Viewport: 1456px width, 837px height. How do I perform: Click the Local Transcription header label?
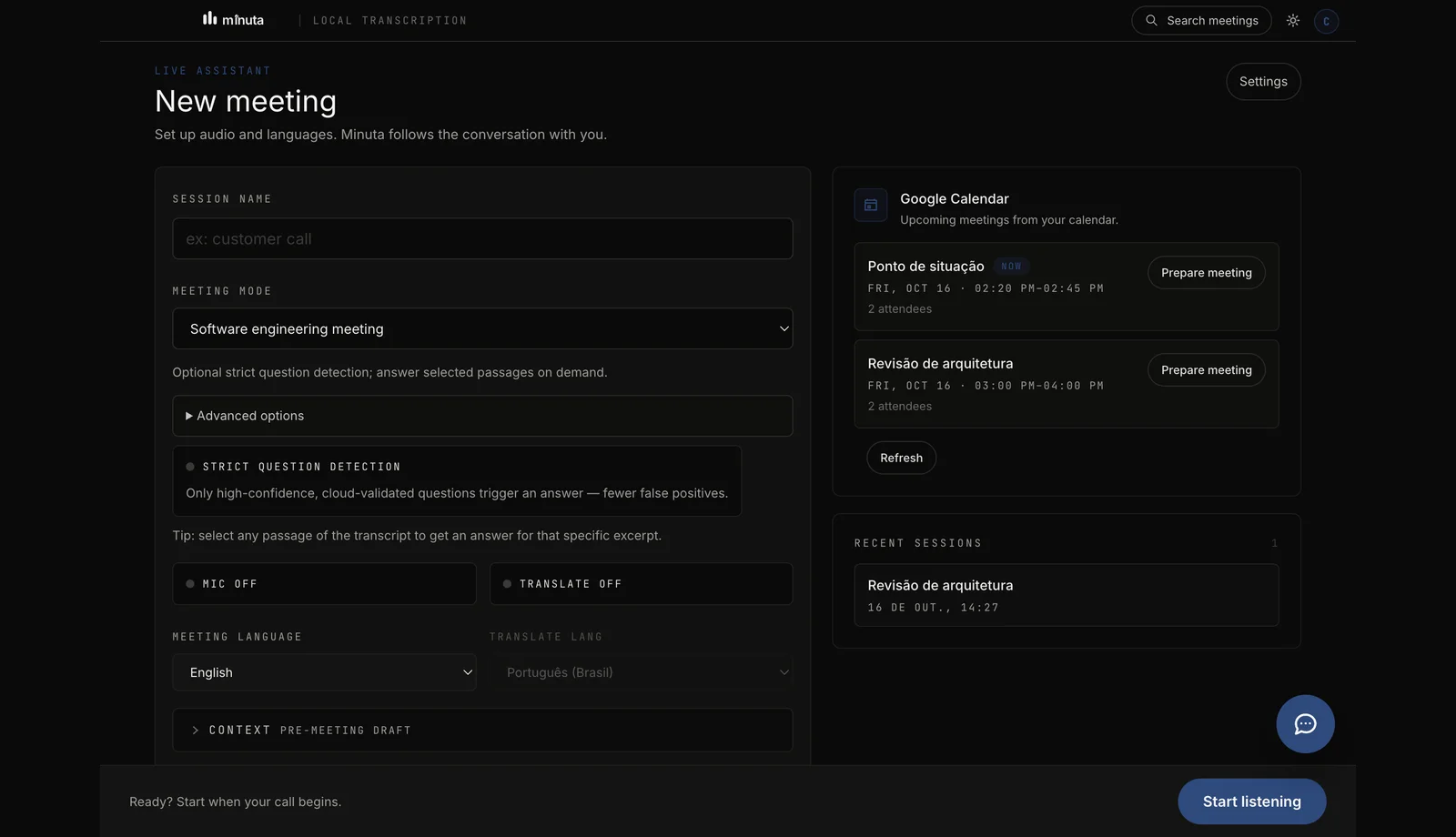pos(389,20)
